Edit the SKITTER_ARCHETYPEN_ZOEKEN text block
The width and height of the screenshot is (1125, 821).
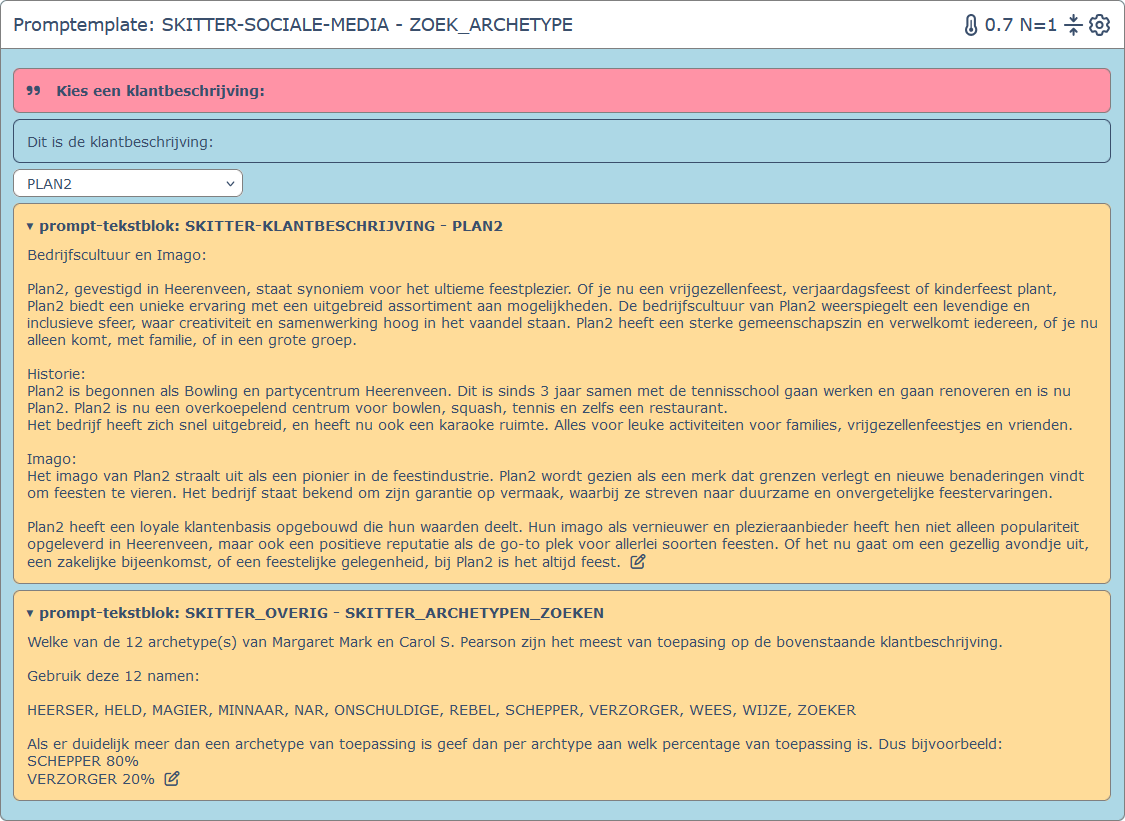tap(171, 779)
